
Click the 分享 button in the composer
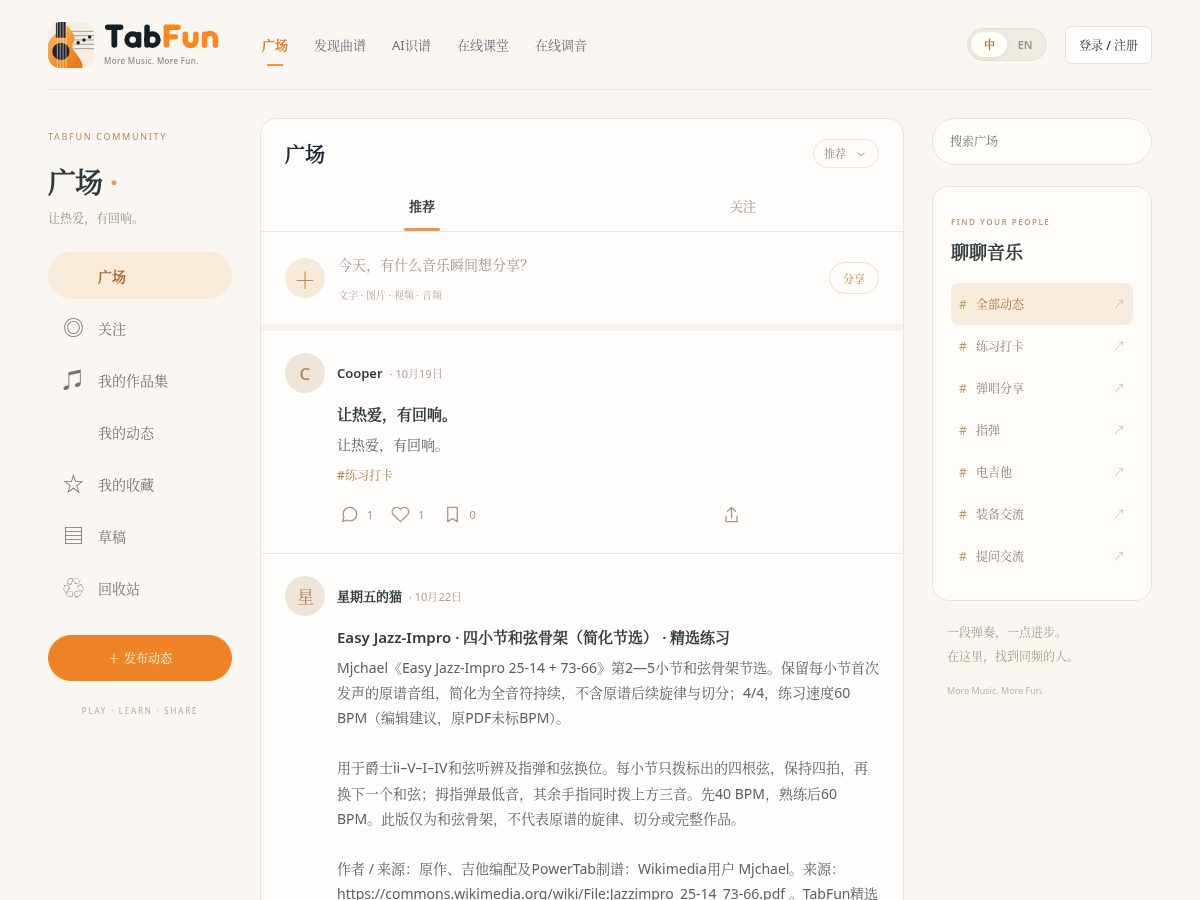click(854, 278)
